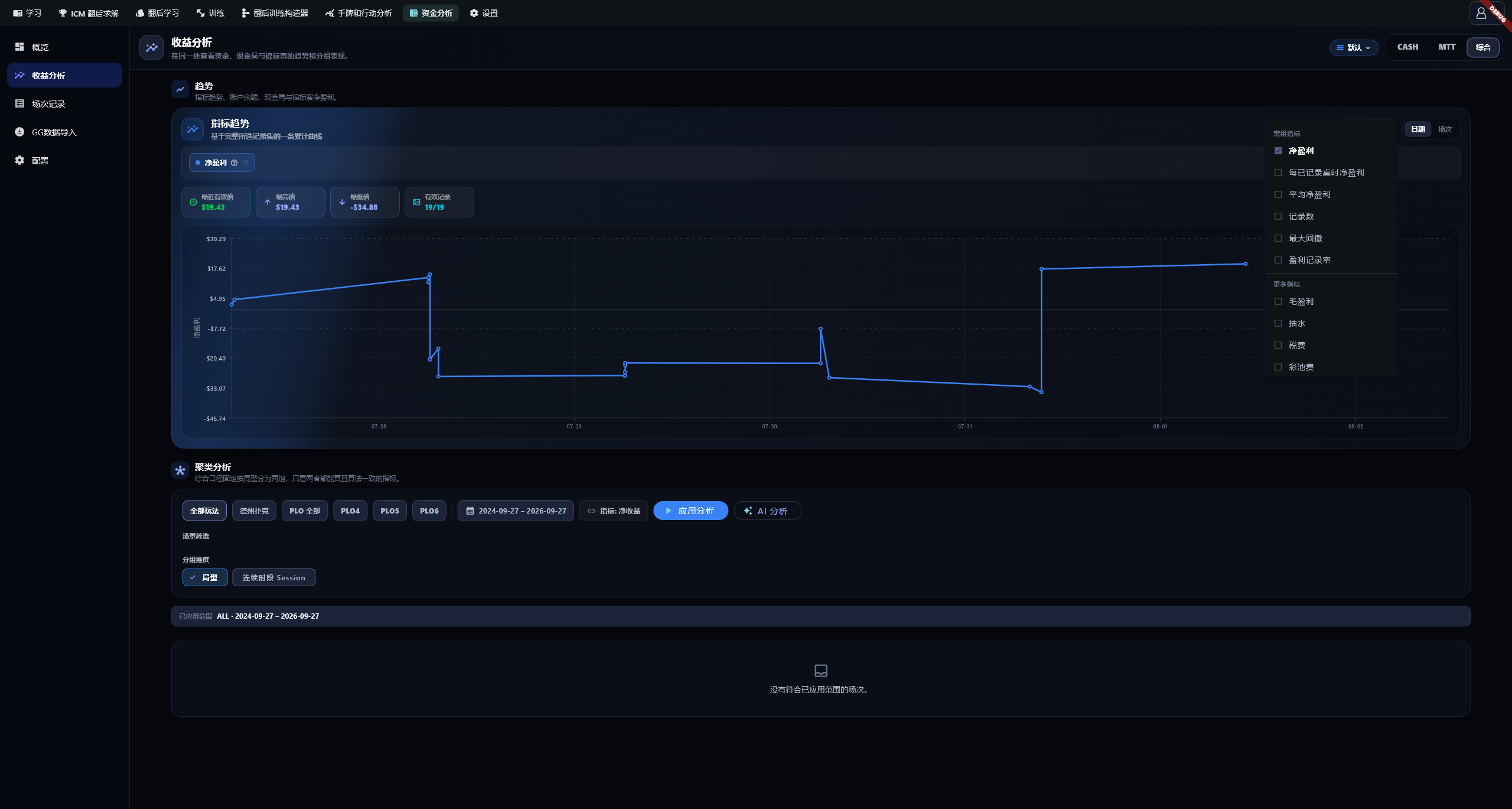The height and width of the screenshot is (809, 1512).
Task: Click the down arrow icon in 最低值 card
Action: pos(342,202)
